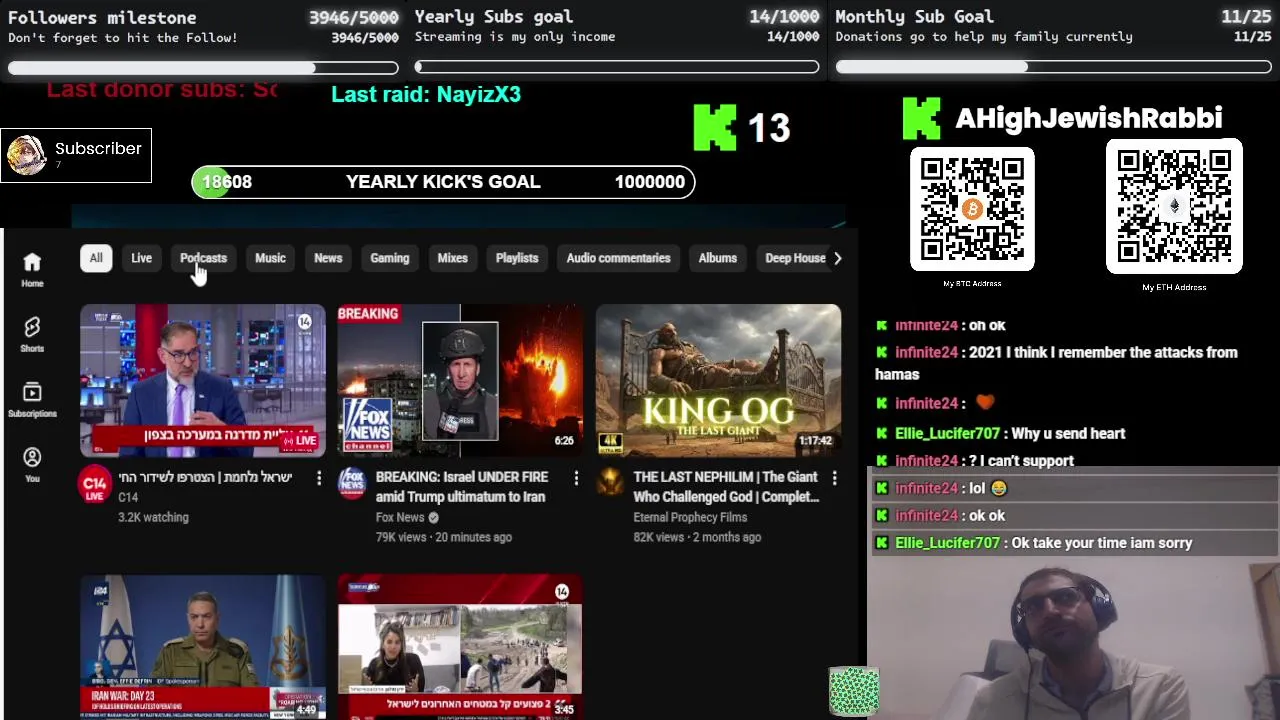
Task: Click the green dice overlay icon
Action: pos(854,691)
